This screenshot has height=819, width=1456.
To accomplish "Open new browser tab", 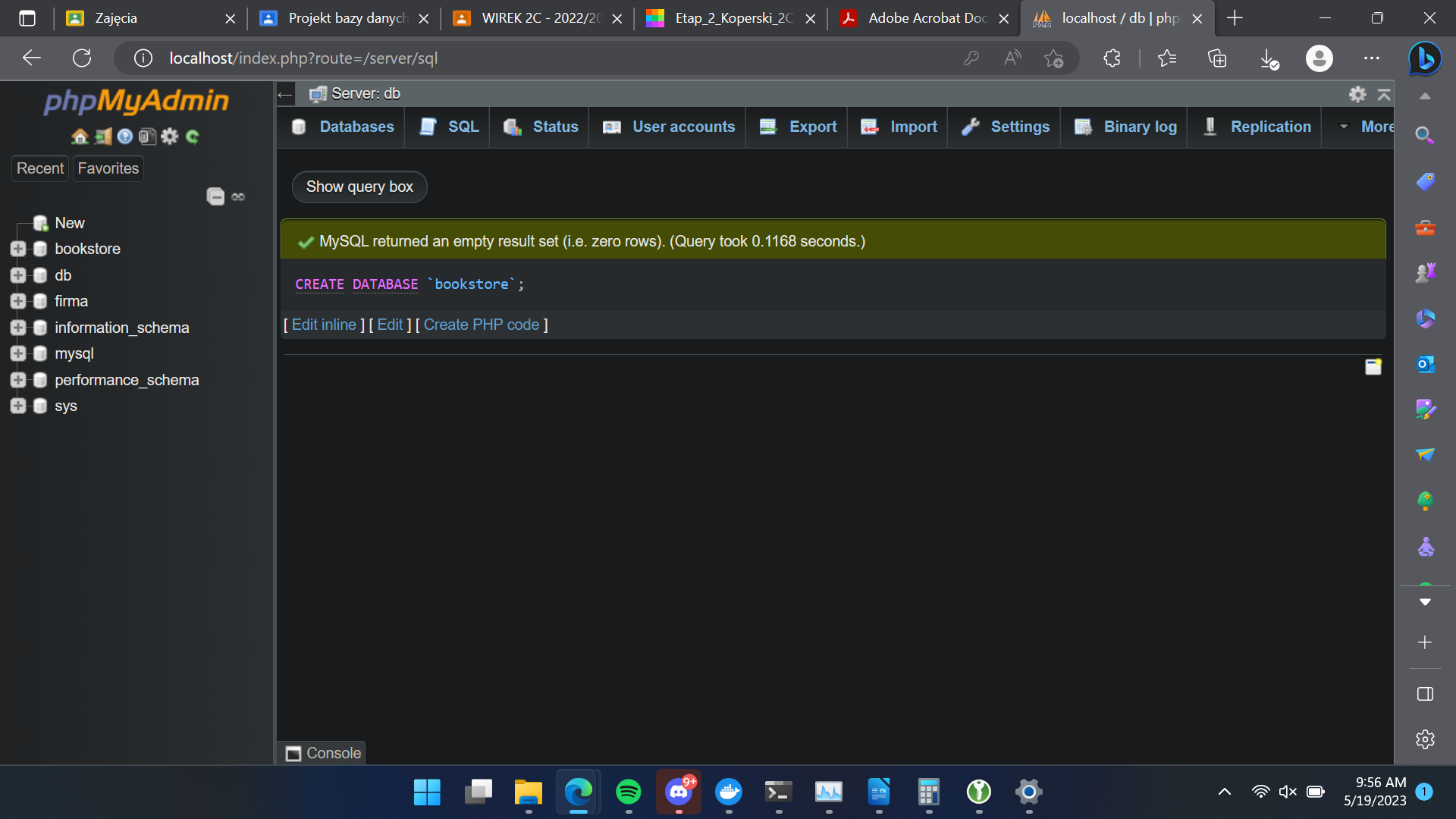I will [1235, 18].
